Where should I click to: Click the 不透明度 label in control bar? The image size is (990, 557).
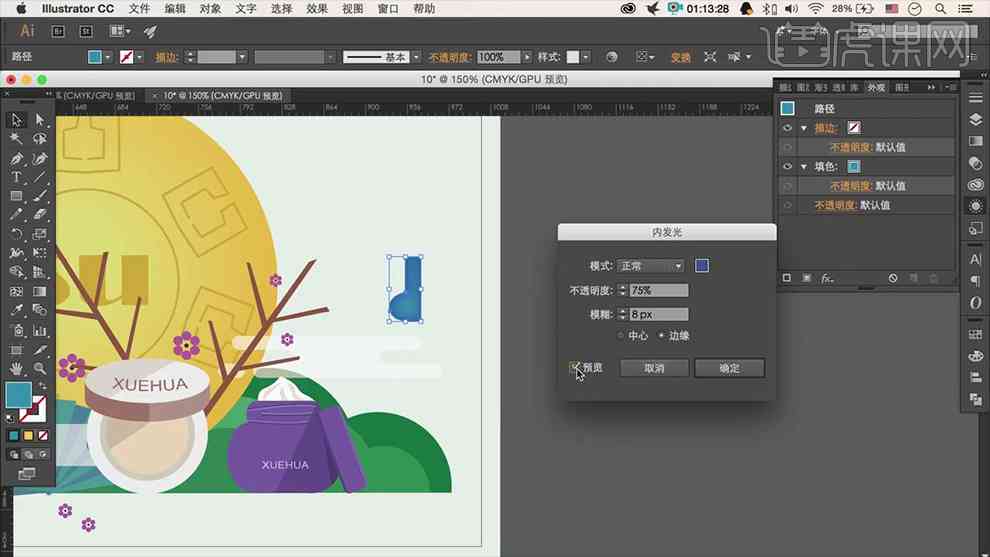(450, 57)
